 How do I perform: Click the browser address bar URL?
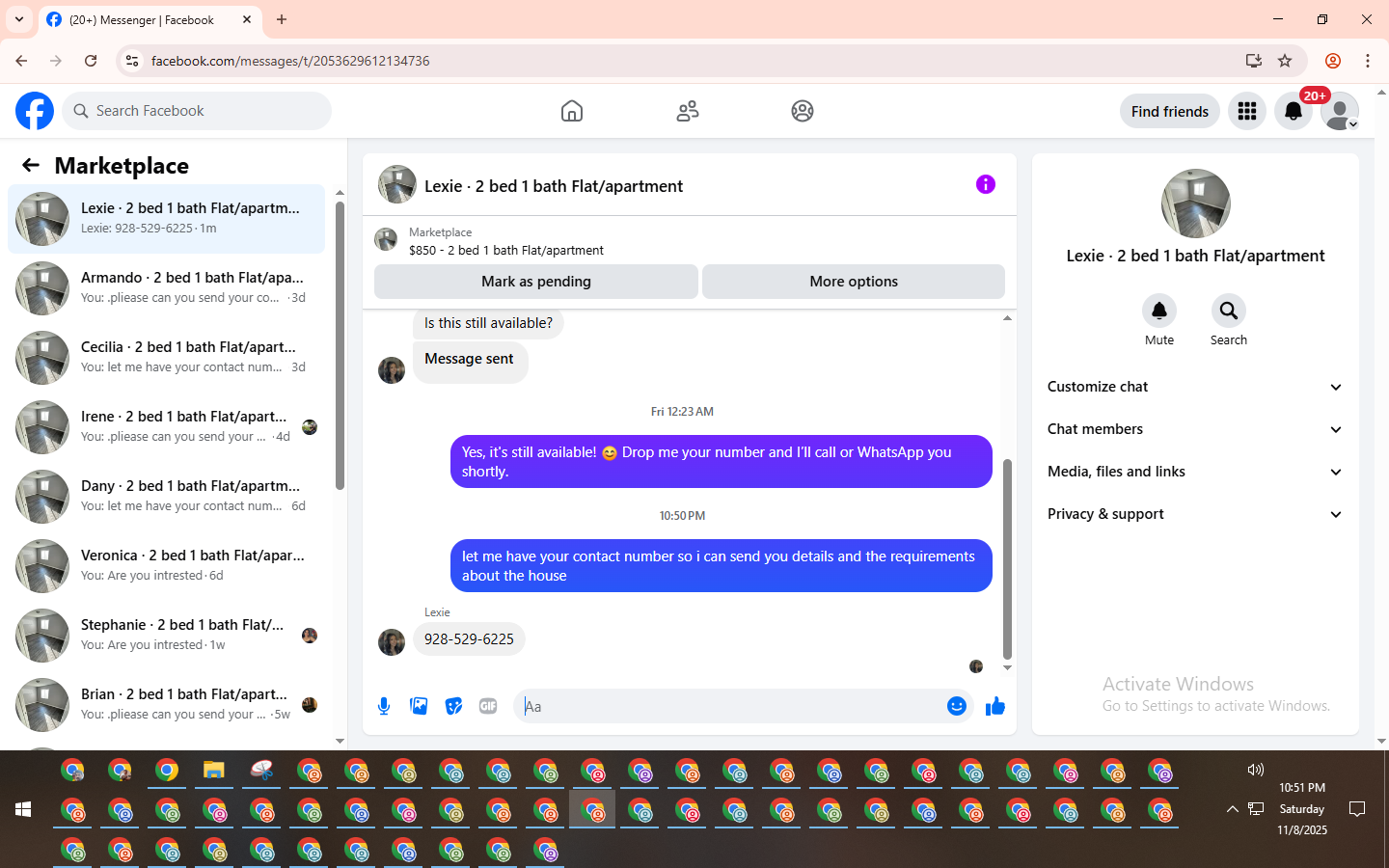tap(290, 61)
